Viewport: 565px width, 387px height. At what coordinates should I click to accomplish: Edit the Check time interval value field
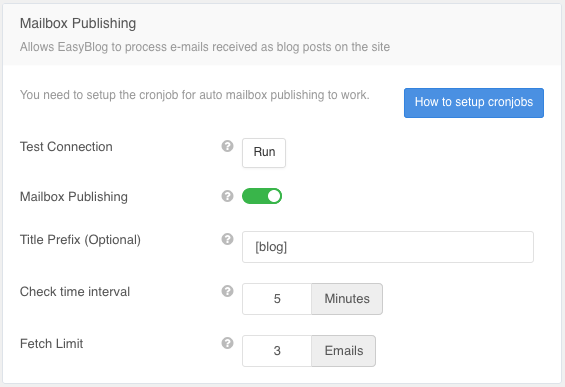[x=277, y=299]
